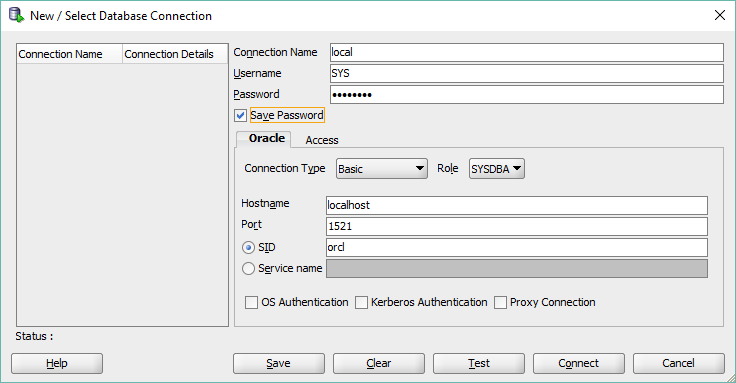Click the Connection Details column header

tap(175, 54)
